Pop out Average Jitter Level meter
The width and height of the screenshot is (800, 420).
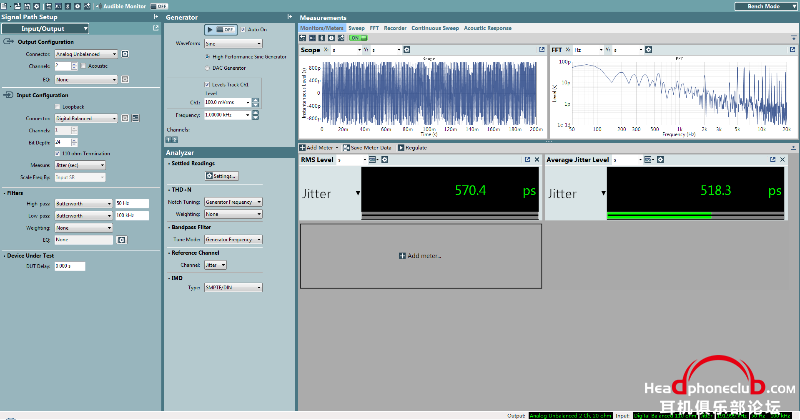pyautogui.click(x=772, y=160)
